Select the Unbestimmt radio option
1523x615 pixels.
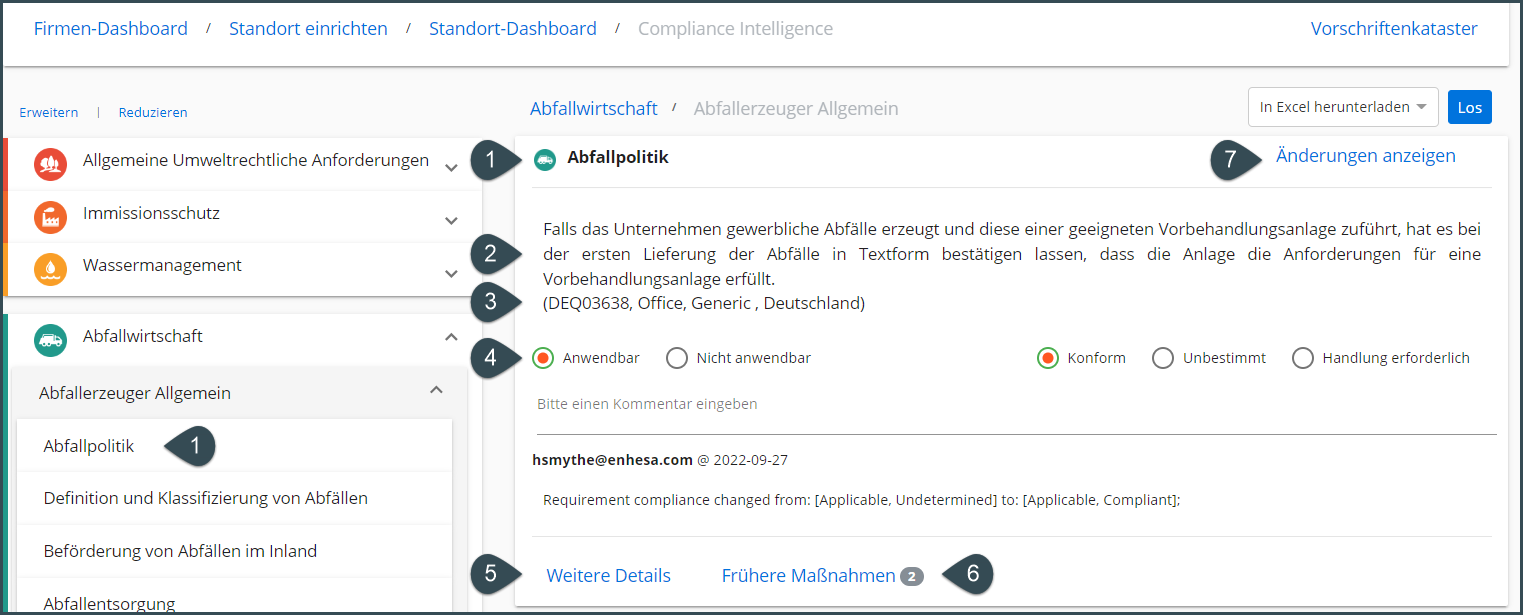tap(1163, 358)
